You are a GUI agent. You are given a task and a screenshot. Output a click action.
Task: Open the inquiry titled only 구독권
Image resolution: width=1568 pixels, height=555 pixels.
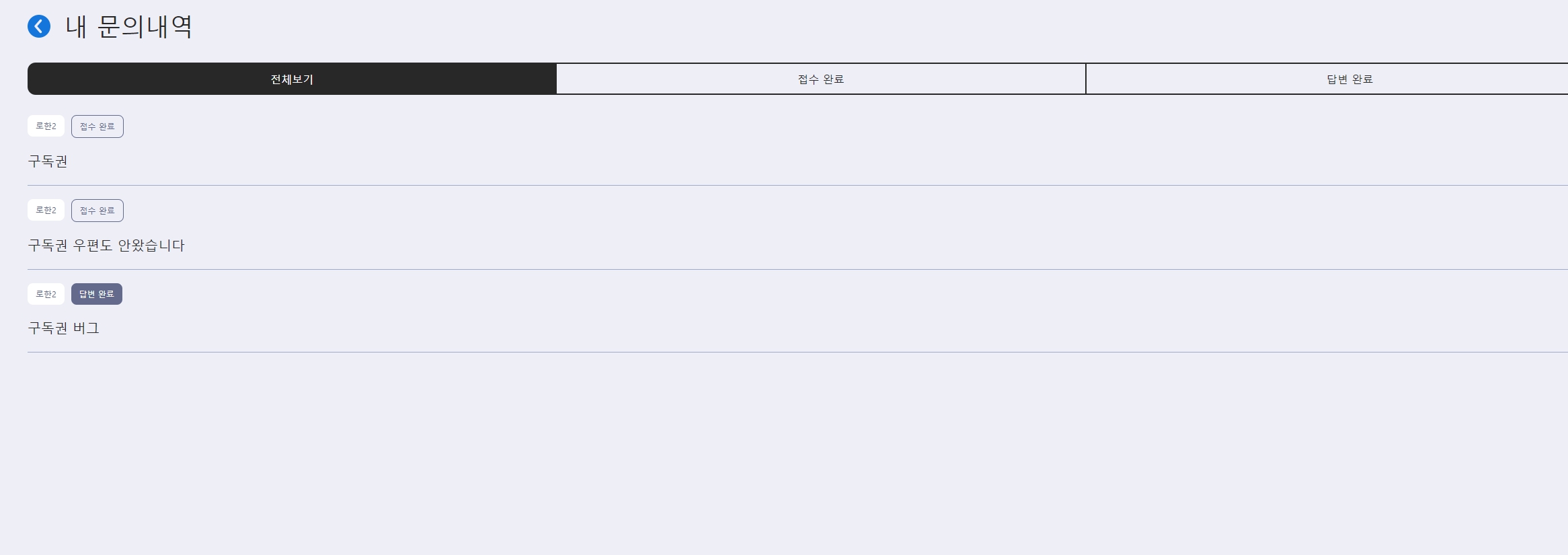point(48,161)
